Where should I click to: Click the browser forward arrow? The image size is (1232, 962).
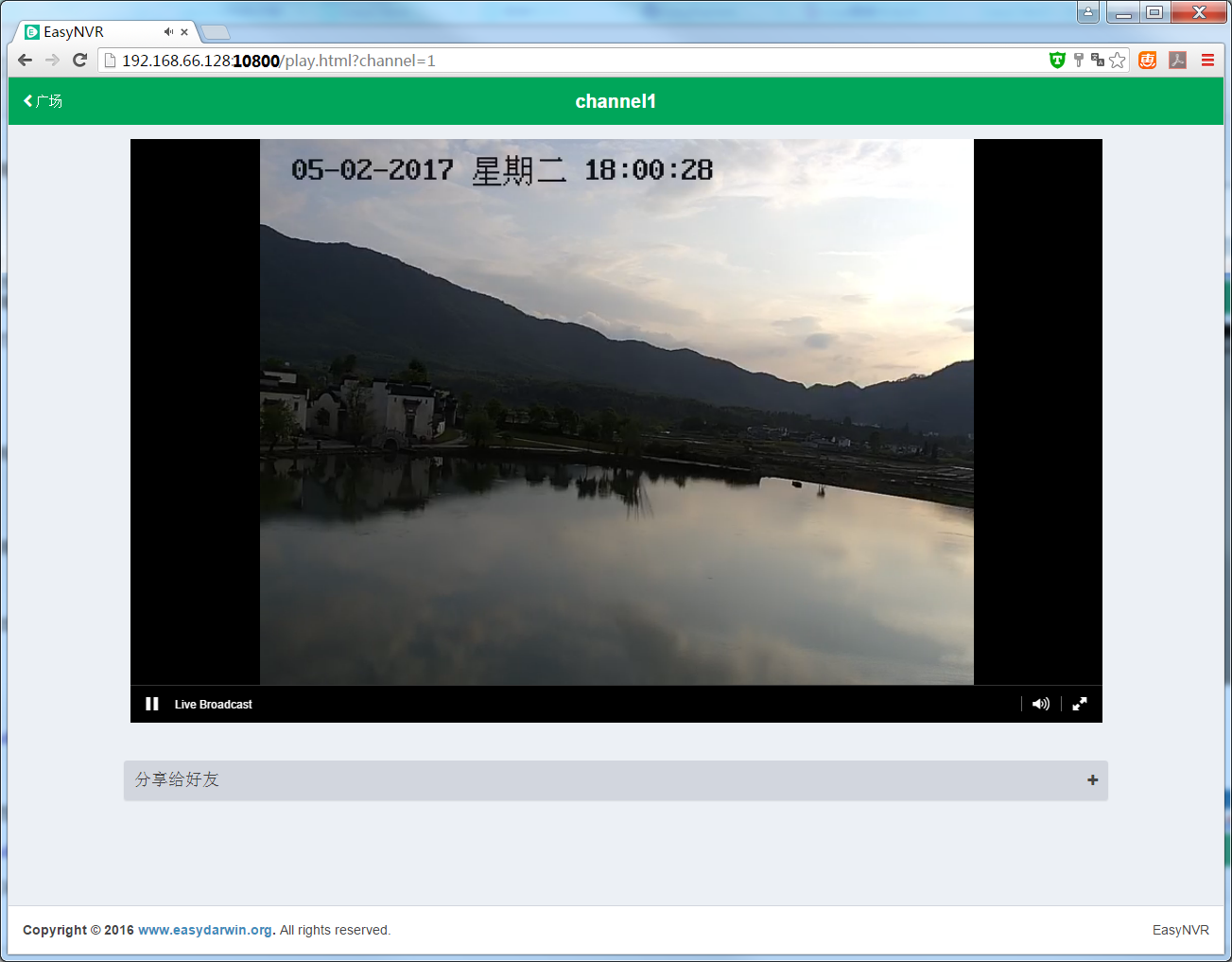[53, 61]
